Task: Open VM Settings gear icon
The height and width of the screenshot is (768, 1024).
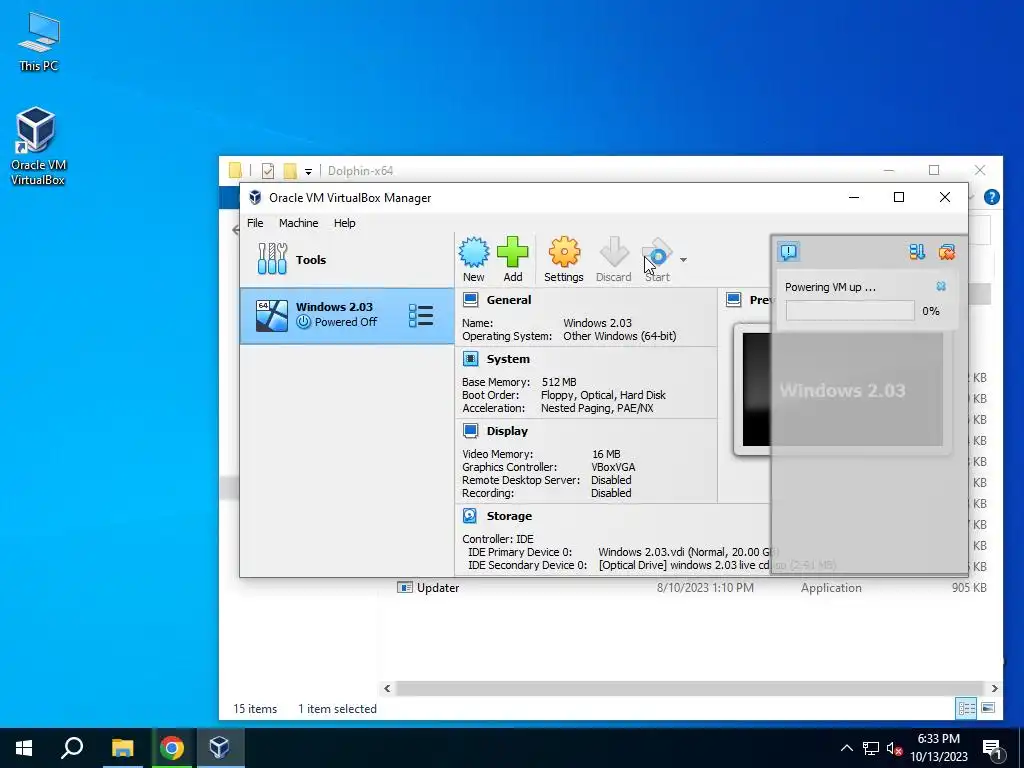Action: pos(564,252)
